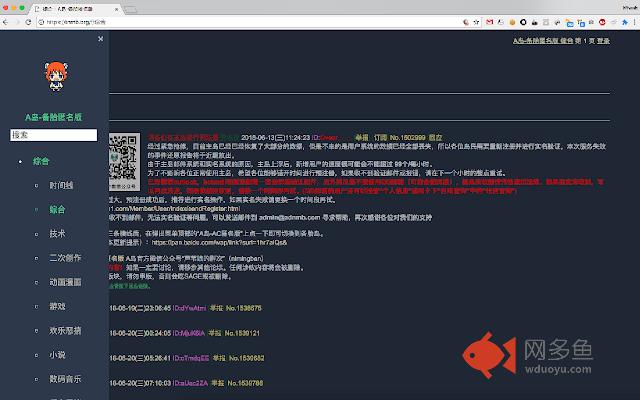The height and width of the screenshot is (400, 640).
Task: Click 订阅 on the pinned post
Action: tap(380, 138)
